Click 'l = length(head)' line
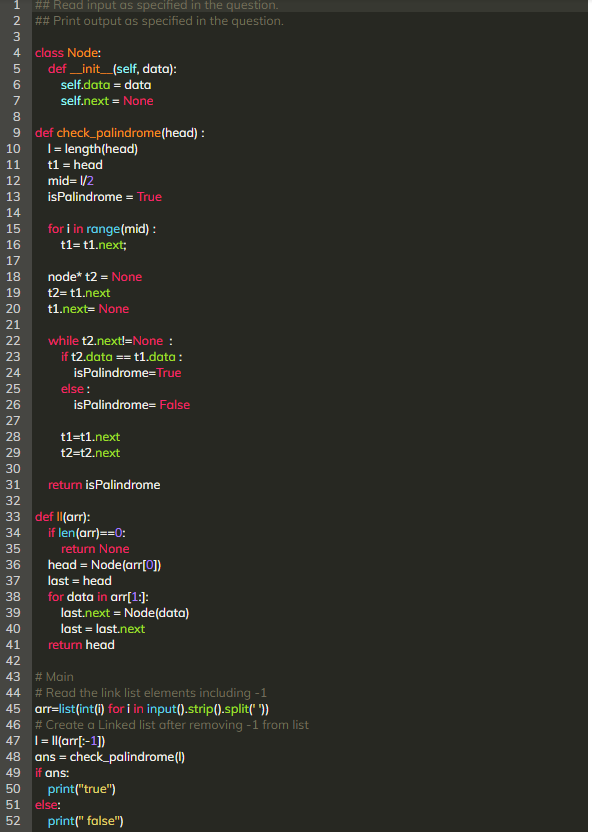Viewport: 592px width, 832px height. pyautogui.click(x=93, y=149)
